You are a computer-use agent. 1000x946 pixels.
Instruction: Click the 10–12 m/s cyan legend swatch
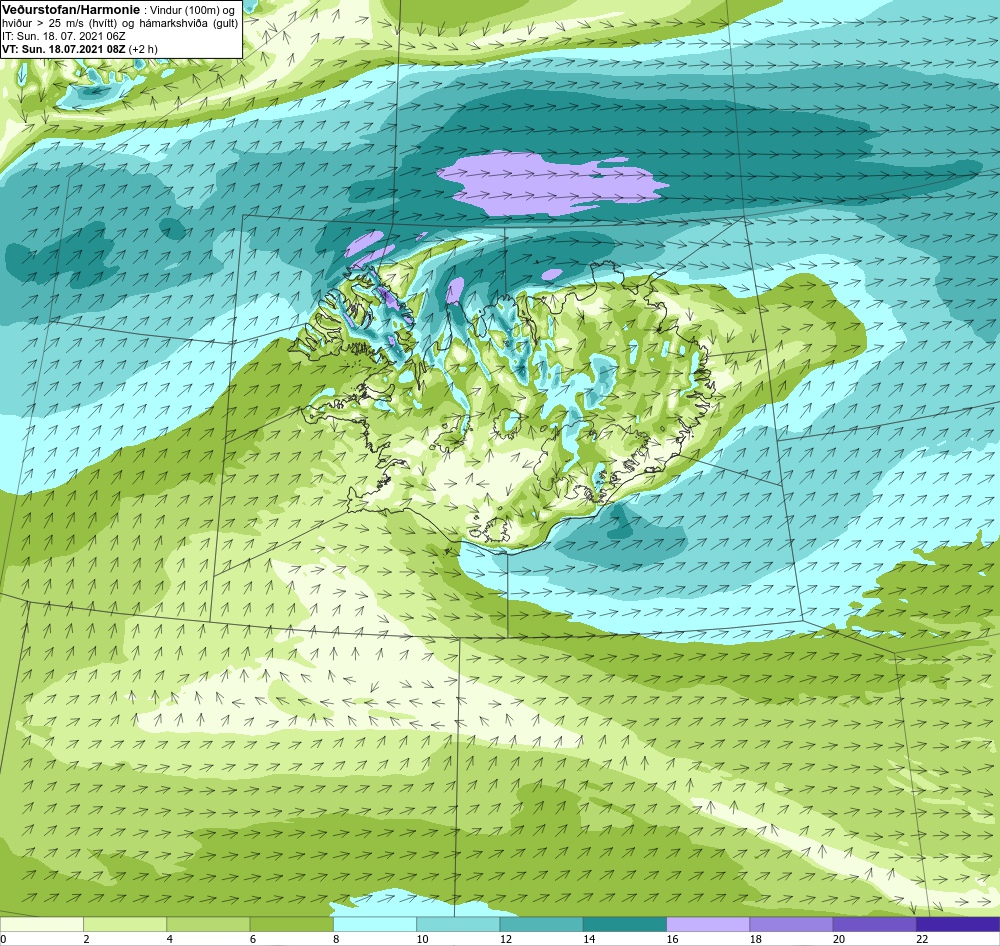coord(458,924)
